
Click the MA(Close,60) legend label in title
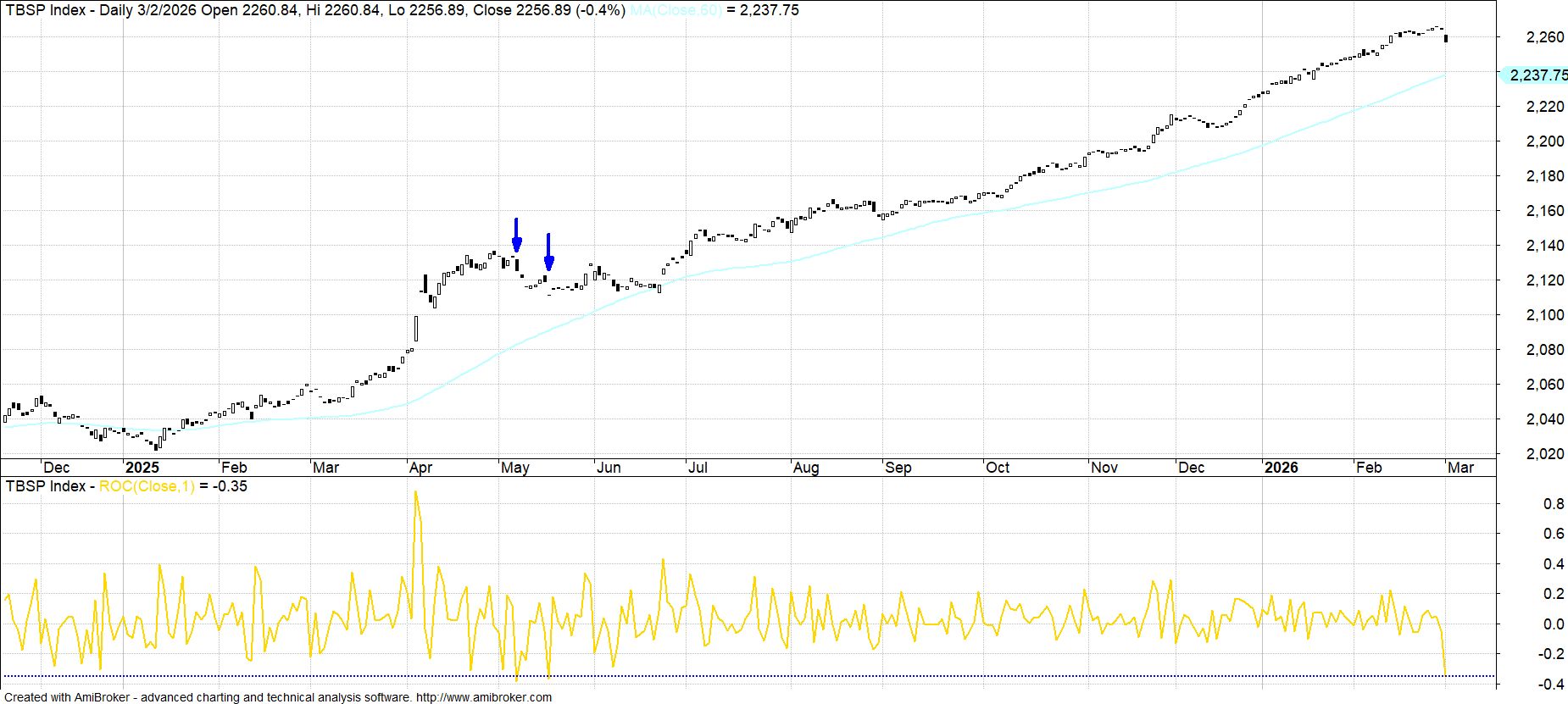coord(676,10)
